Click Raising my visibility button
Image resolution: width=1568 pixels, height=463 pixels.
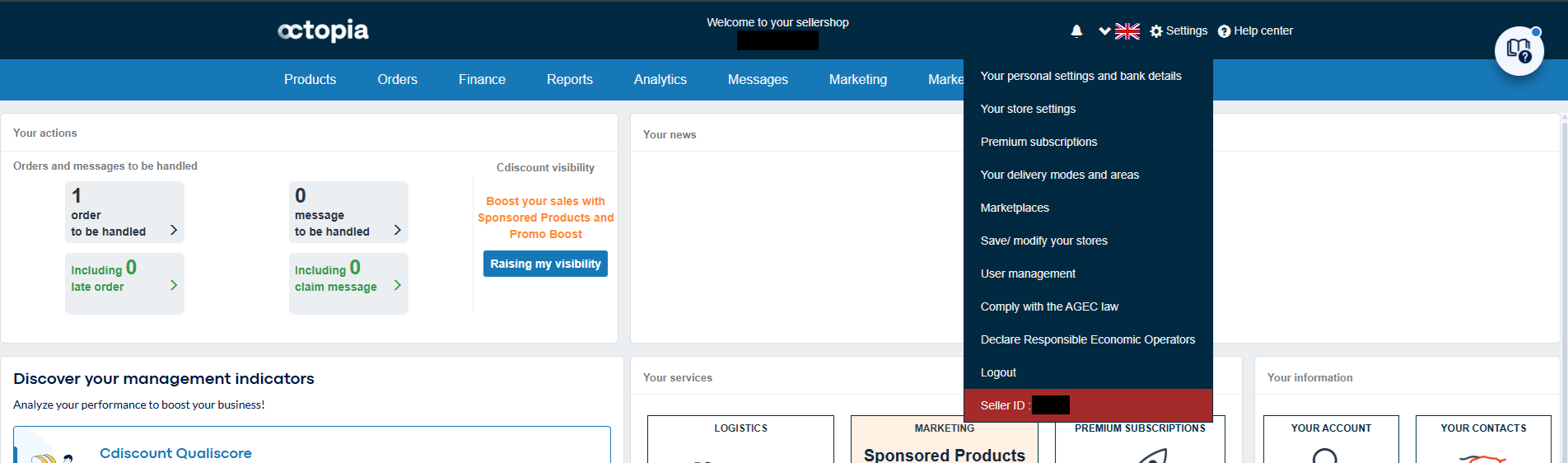pyautogui.click(x=545, y=264)
